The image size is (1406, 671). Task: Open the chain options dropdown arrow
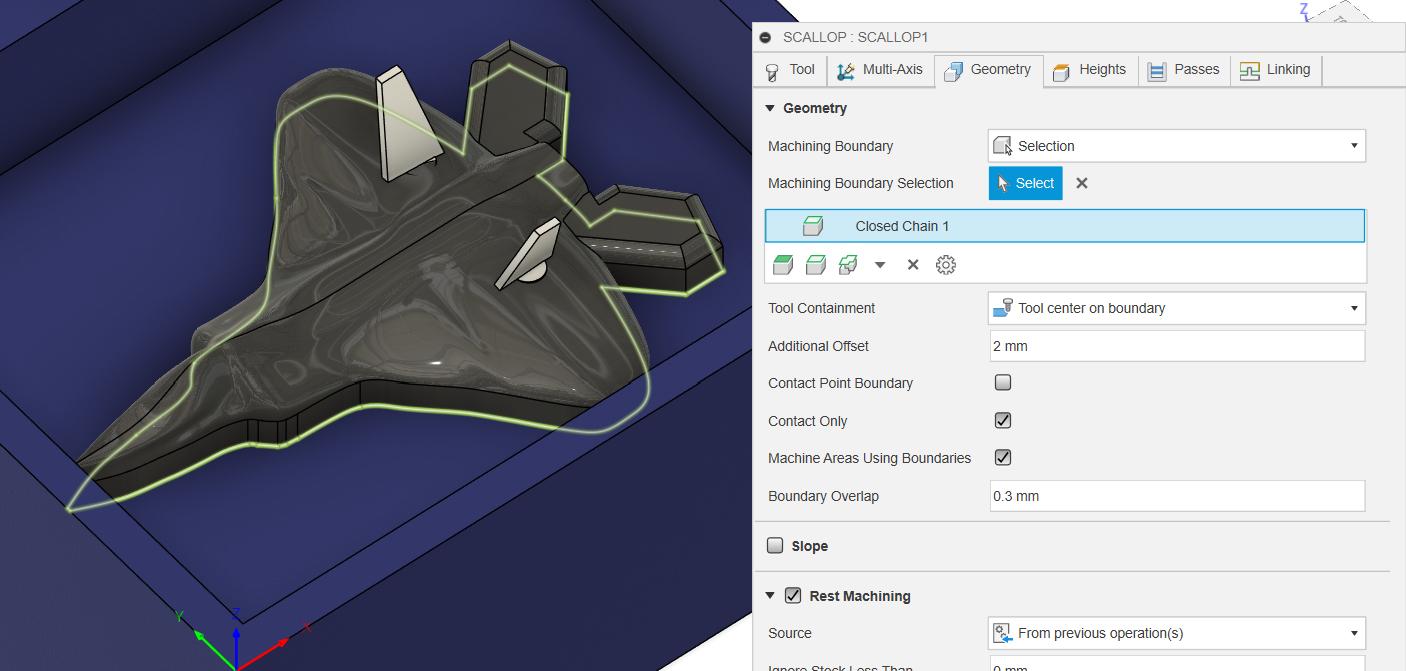pos(880,265)
